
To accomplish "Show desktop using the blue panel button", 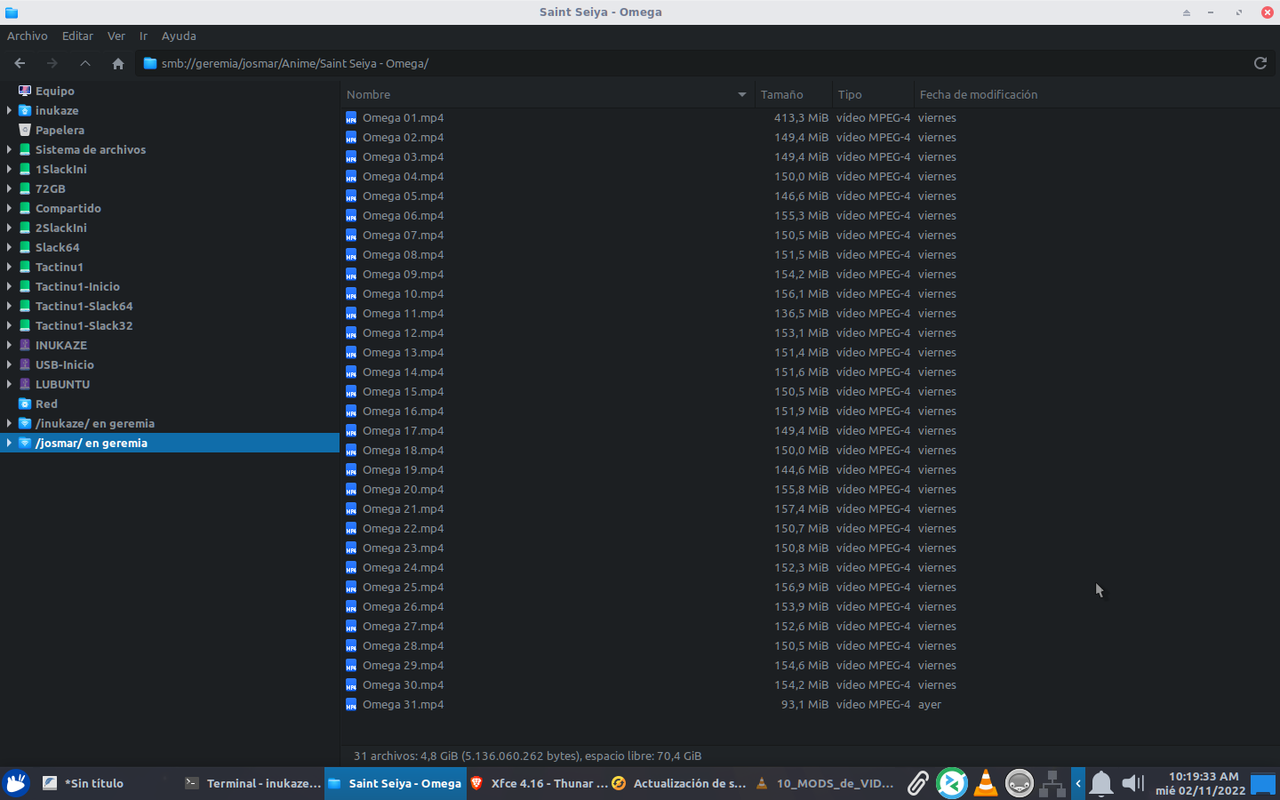I will click(1264, 783).
